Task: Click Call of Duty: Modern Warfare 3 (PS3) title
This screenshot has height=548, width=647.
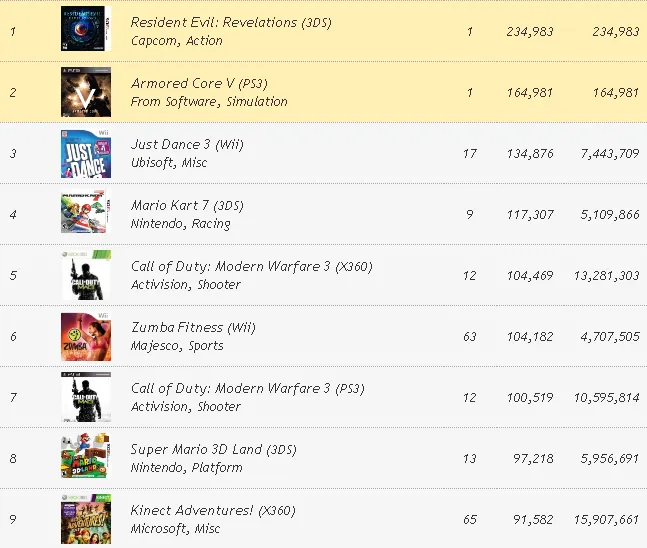Action: (x=248, y=388)
